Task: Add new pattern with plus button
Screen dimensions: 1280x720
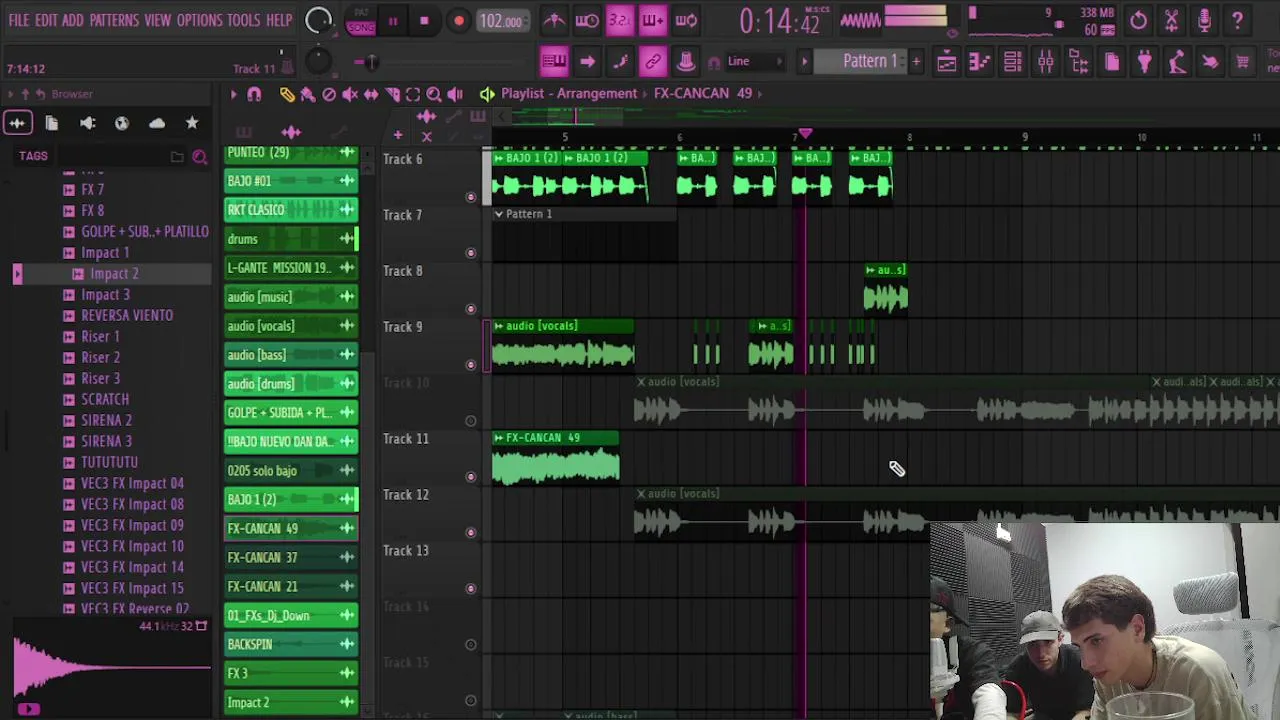Action: point(915,62)
